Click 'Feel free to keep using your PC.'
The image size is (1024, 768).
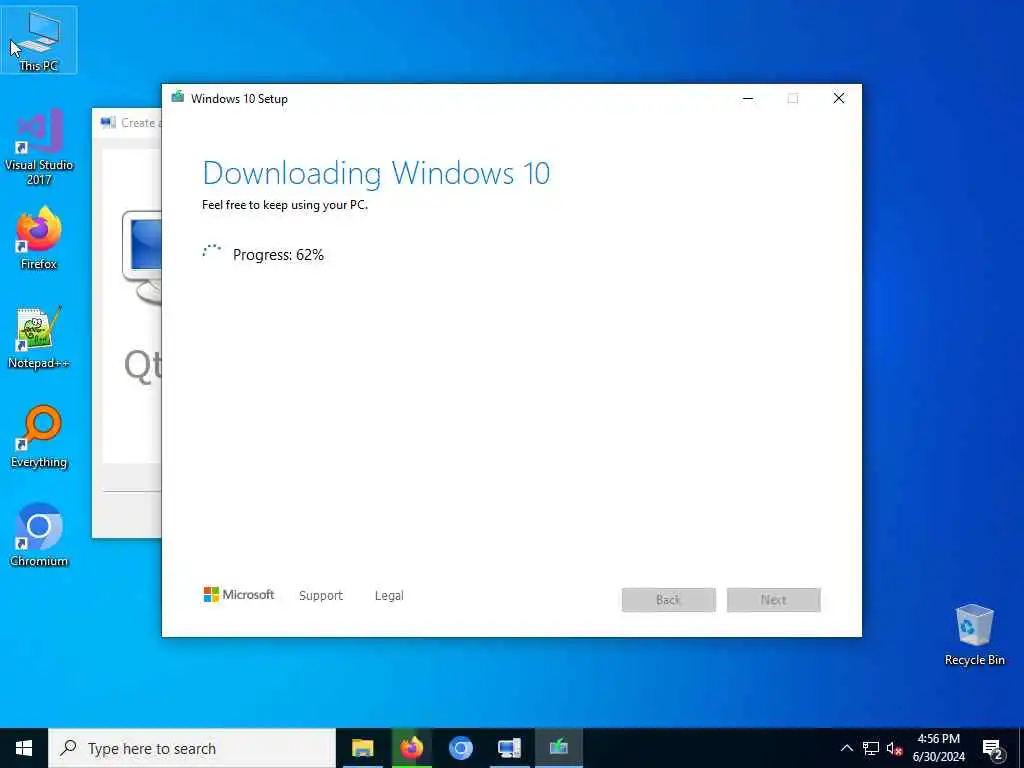coord(285,204)
